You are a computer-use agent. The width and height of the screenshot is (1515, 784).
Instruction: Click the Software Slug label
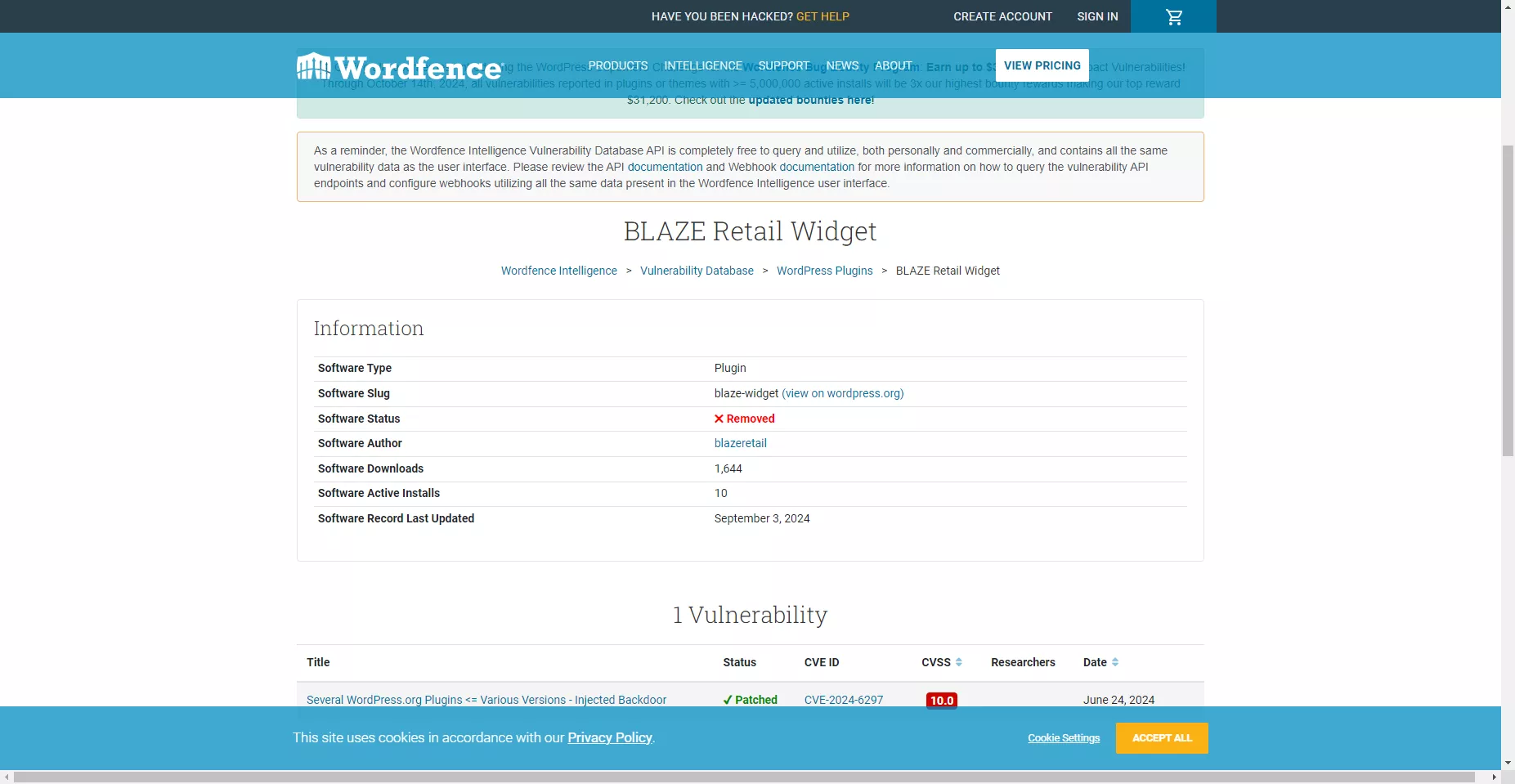353,393
